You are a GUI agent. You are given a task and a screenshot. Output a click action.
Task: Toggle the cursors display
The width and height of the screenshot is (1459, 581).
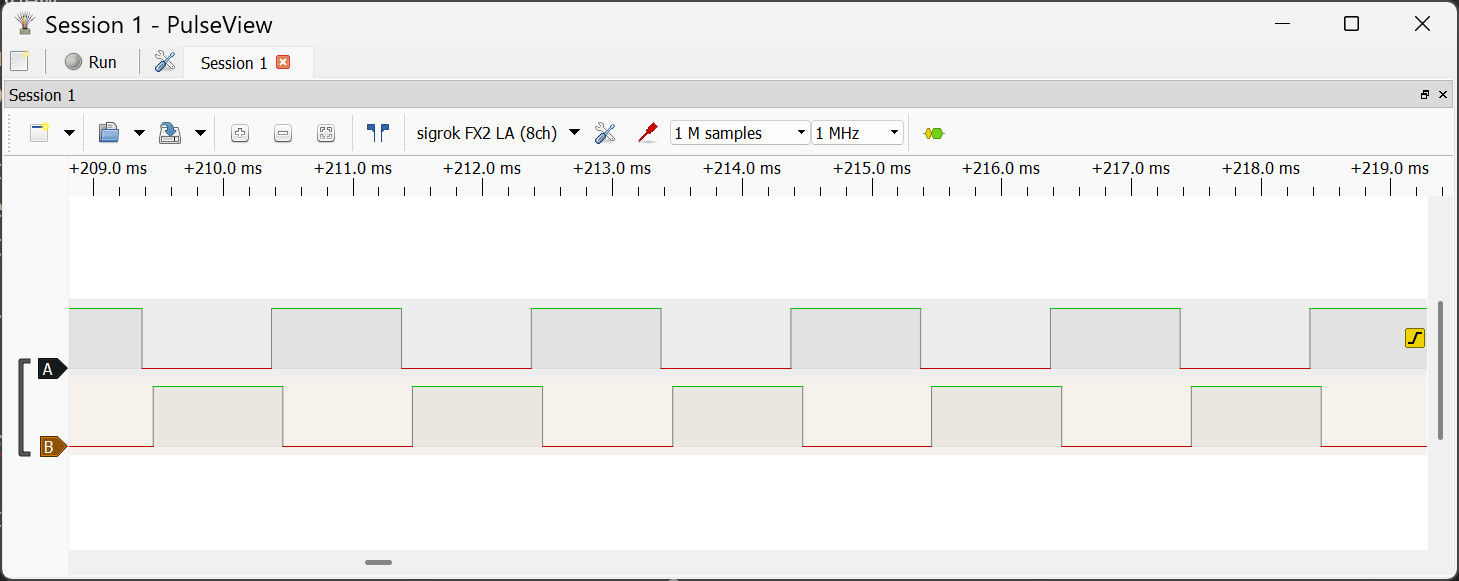click(x=378, y=133)
